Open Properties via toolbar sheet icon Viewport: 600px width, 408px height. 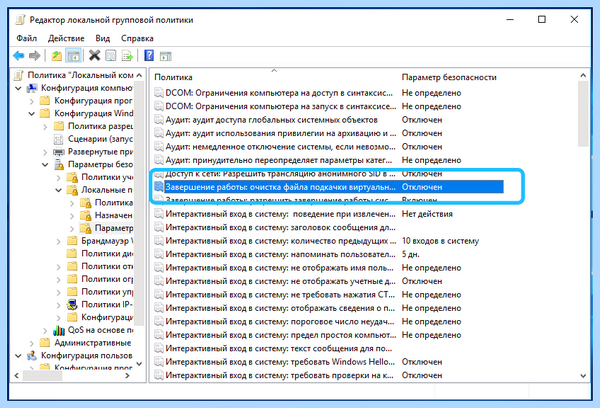point(111,56)
